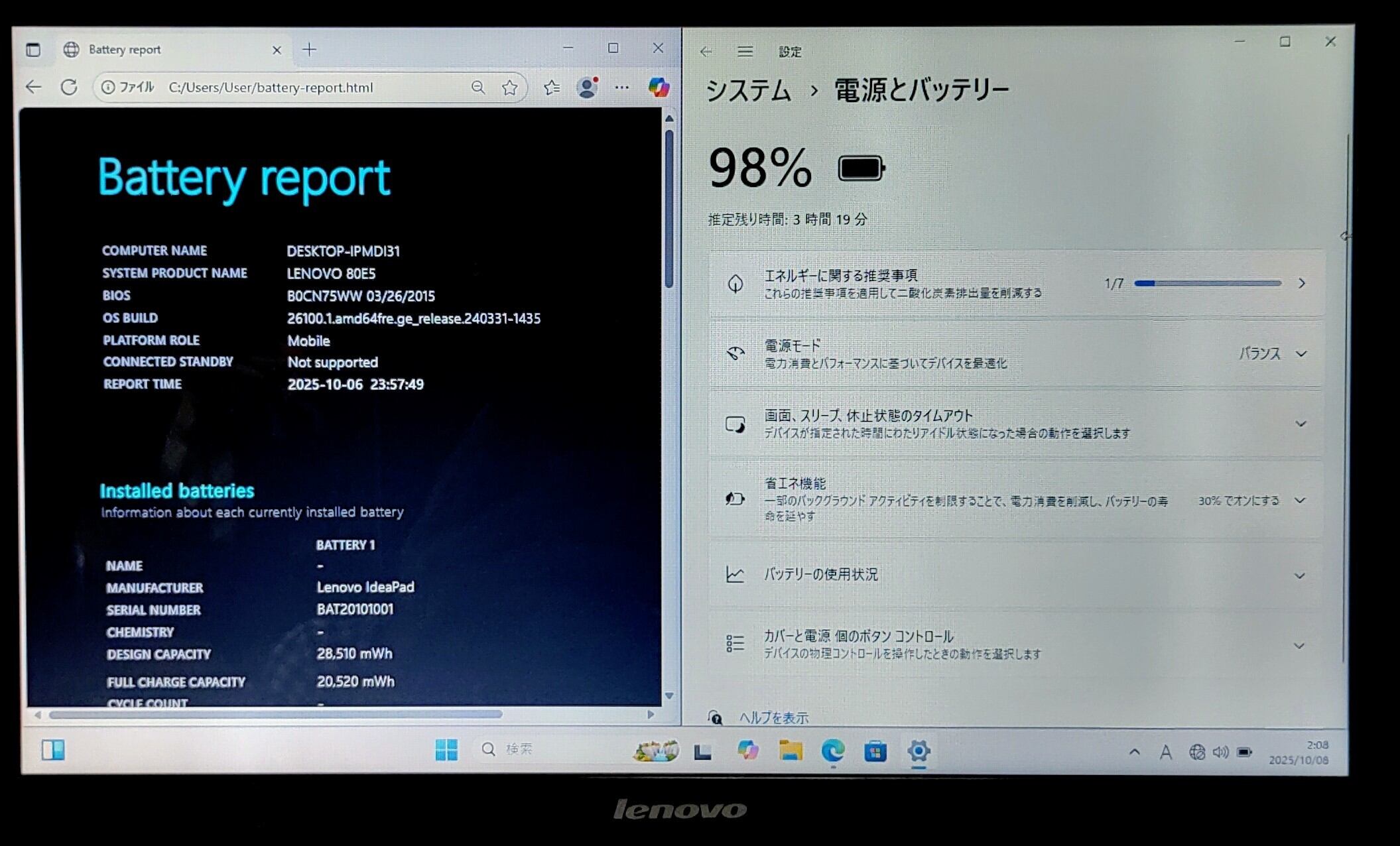This screenshot has height=846, width=1400.
Task: Click the browser address bar URL
Action: (x=271, y=88)
